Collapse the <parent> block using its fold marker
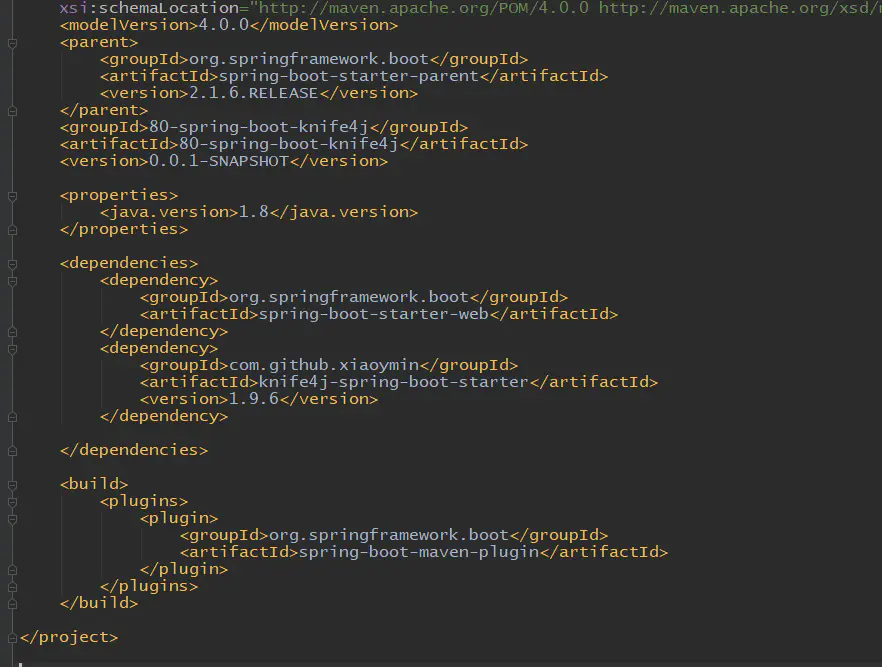Viewport: 882px width, 667px height. (x=12, y=43)
